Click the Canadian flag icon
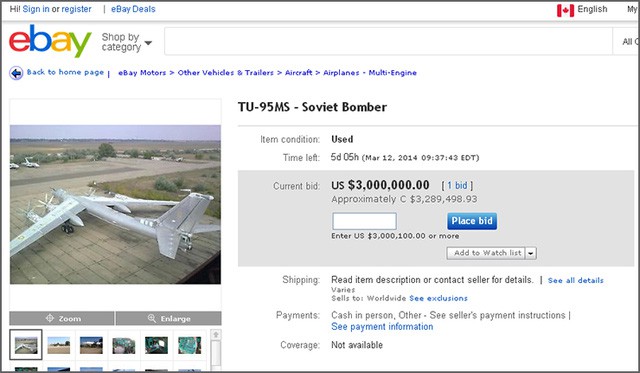640x373 pixels. click(565, 10)
